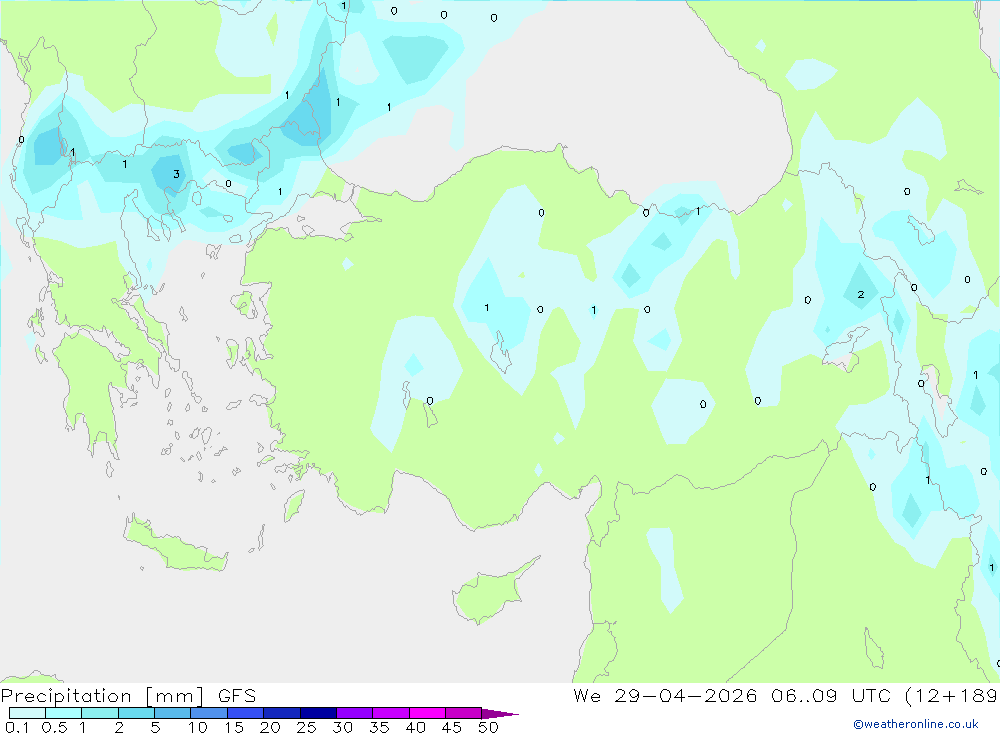Select the 1–2 mm legend color swatch
This screenshot has height=733, width=1000.
pyautogui.click(x=100, y=713)
